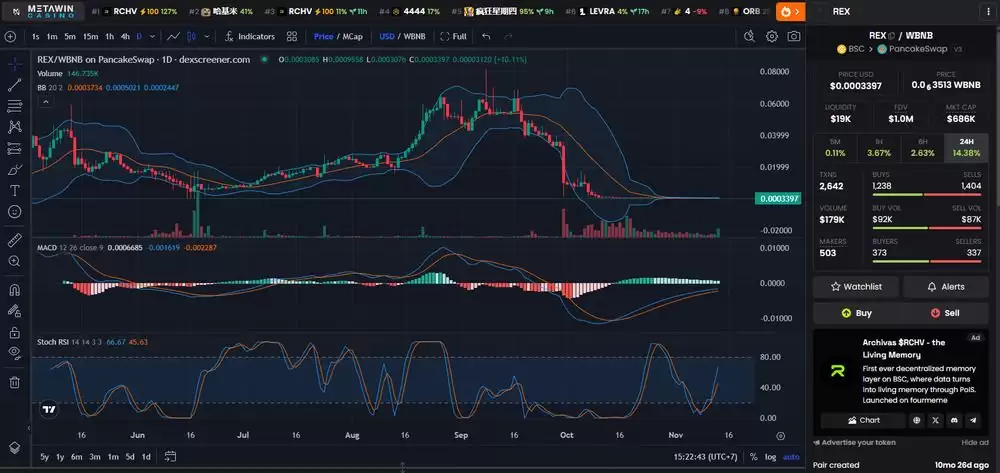Add REX to Watchlist

click(856, 286)
